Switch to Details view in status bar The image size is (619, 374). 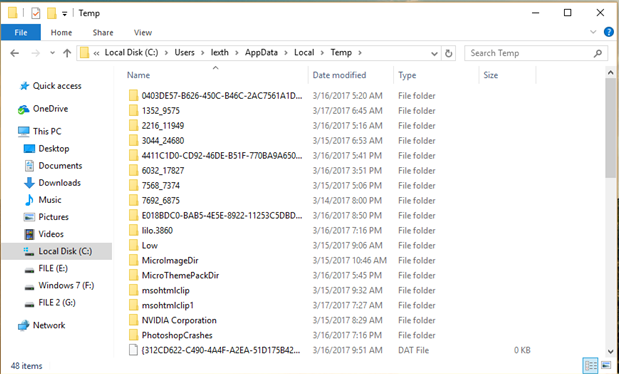click(590, 366)
